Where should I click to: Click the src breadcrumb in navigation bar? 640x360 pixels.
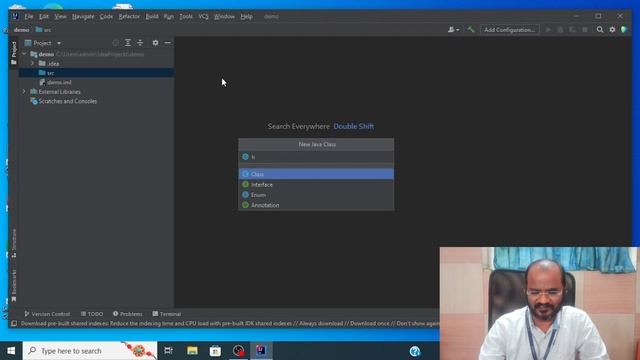(x=43, y=30)
